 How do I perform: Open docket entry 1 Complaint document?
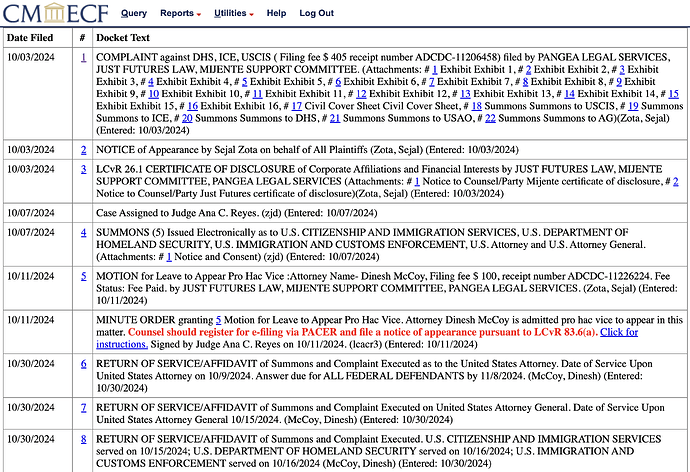(84, 57)
